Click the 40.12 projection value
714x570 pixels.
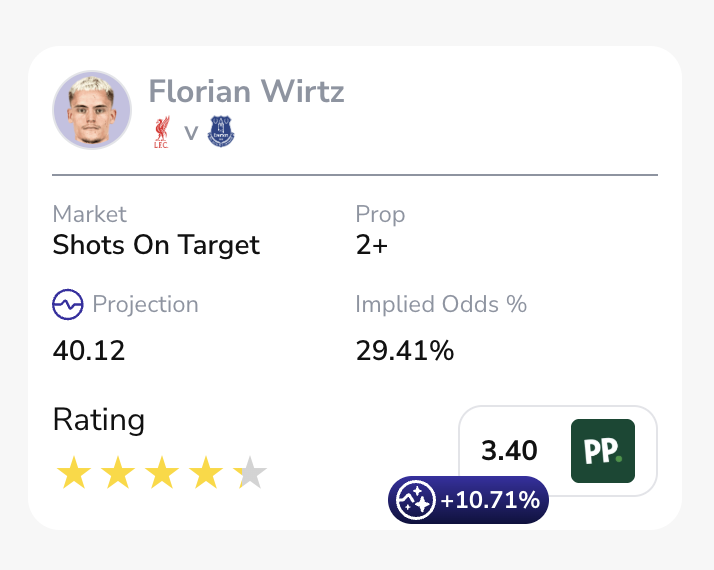(x=89, y=351)
